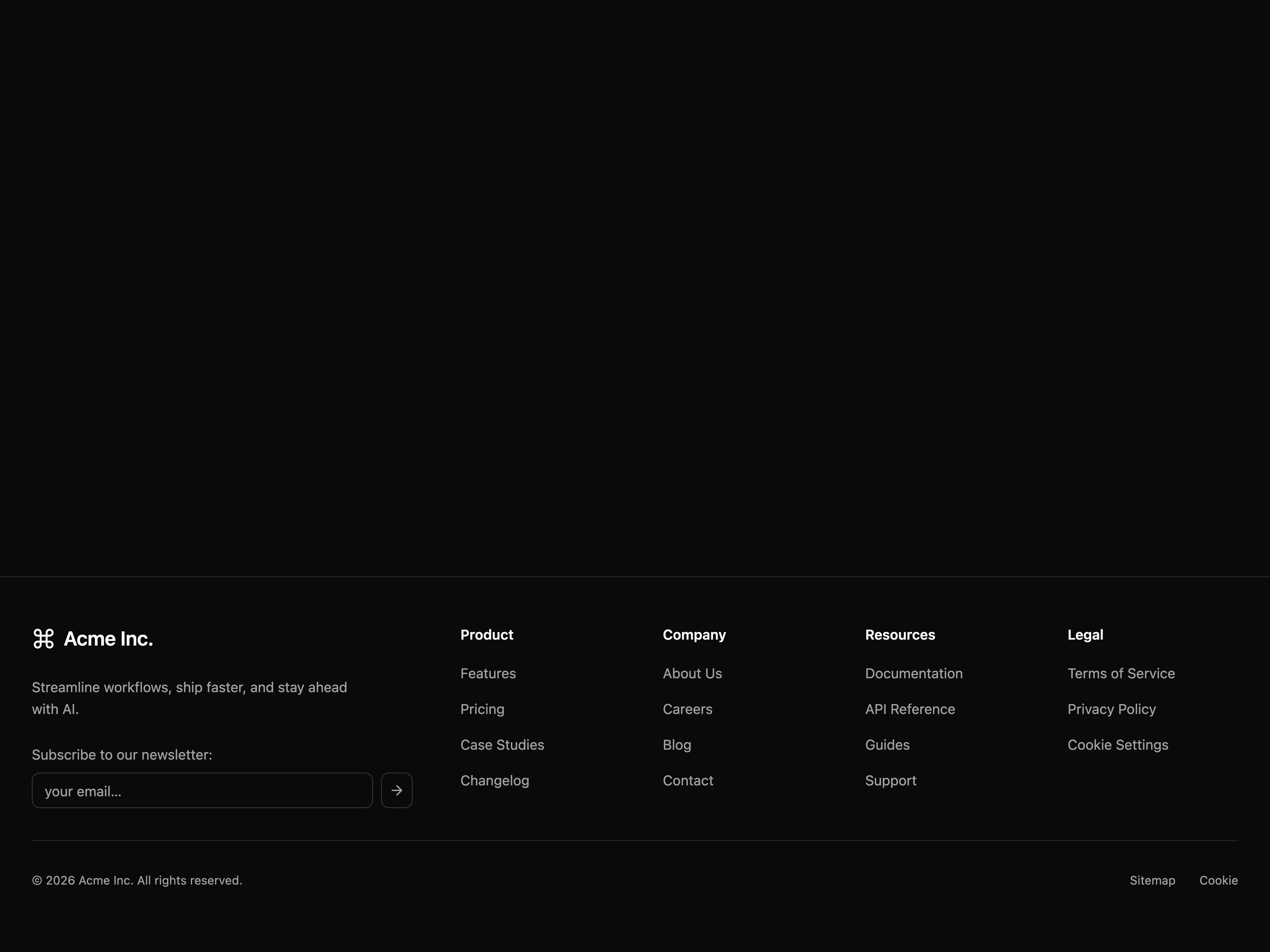
Task: Open API Reference link
Action: [910, 709]
